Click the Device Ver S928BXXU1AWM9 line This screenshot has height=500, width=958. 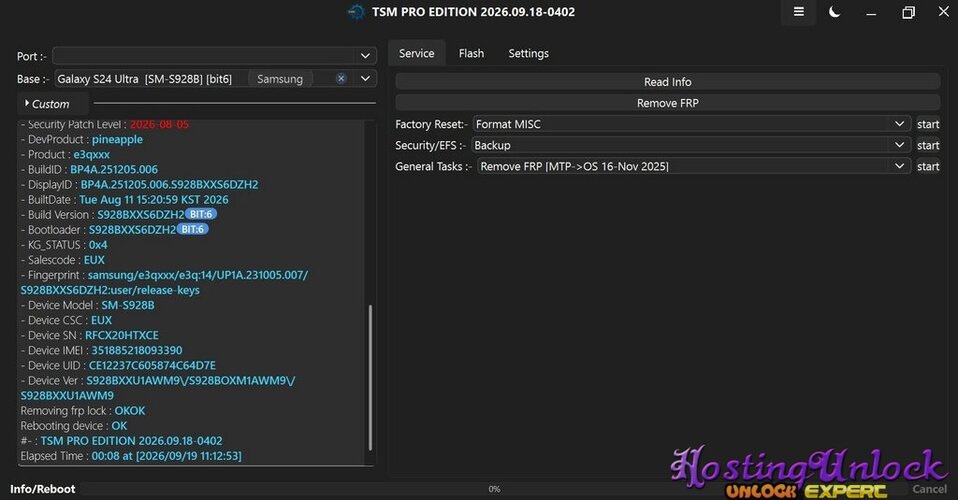(x=158, y=388)
